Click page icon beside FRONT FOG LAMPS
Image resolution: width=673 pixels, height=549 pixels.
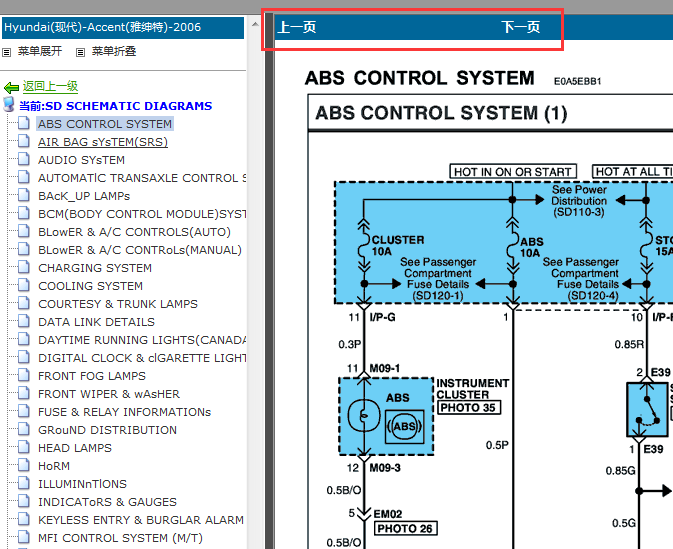click(x=24, y=376)
